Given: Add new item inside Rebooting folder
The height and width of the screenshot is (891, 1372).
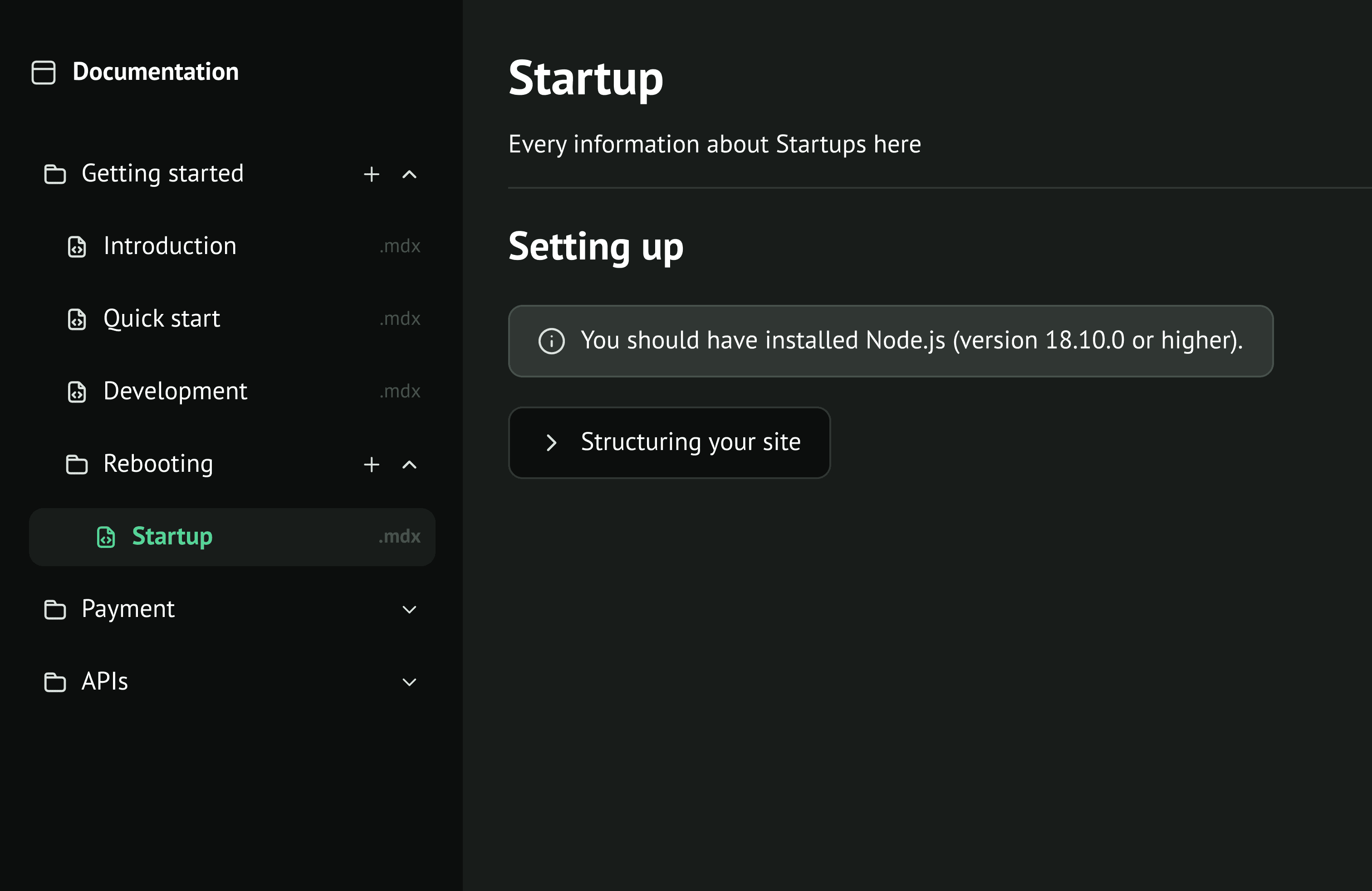Looking at the screenshot, I should coord(371,465).
